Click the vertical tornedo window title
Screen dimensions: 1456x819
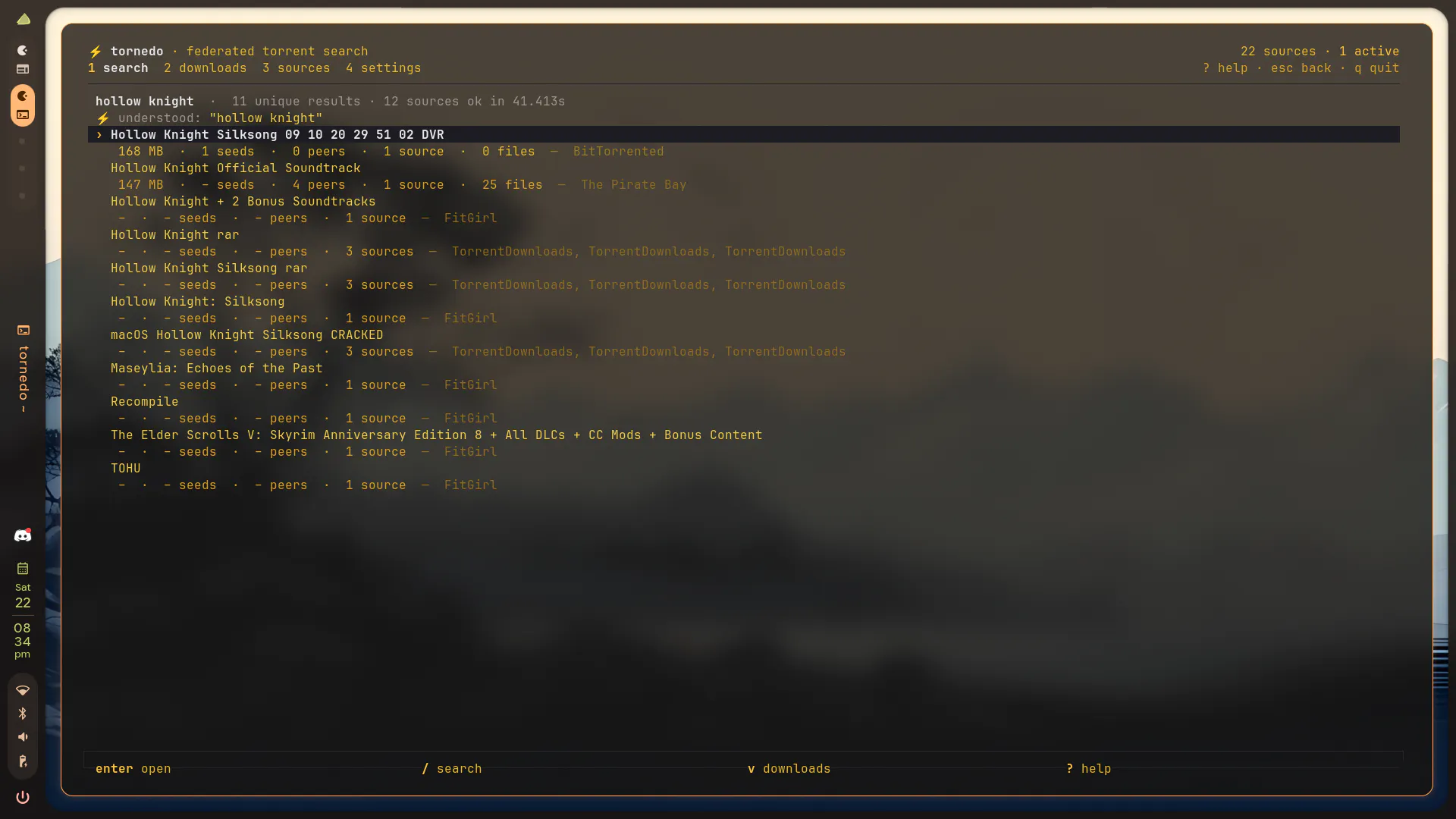(24, 378)
